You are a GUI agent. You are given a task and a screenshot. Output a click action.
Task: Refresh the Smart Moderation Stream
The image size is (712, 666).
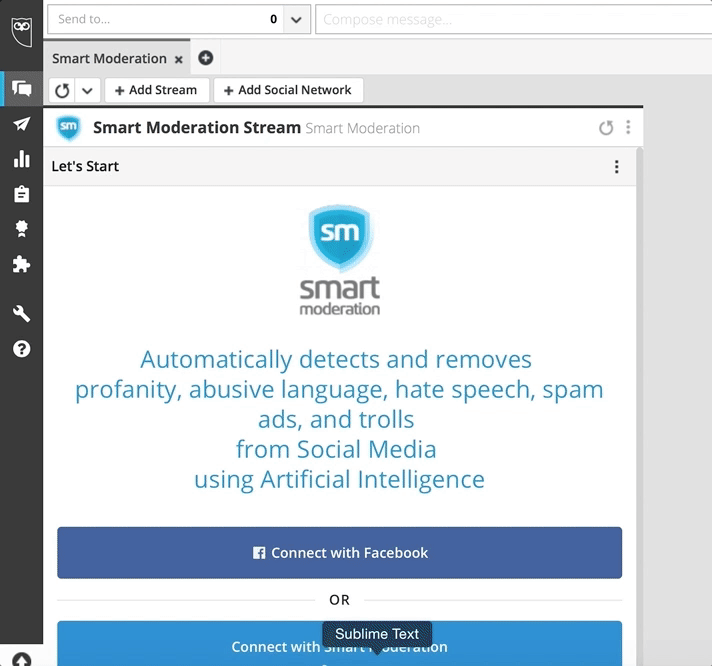point(606,128)
